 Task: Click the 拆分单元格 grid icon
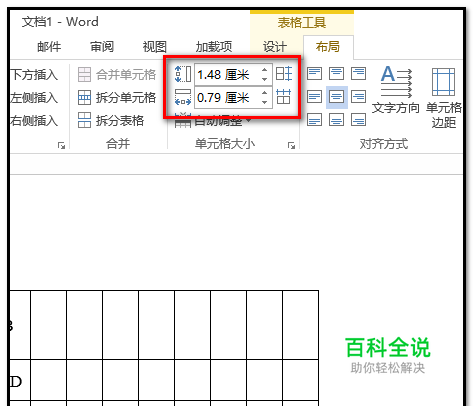pos(84,98)
